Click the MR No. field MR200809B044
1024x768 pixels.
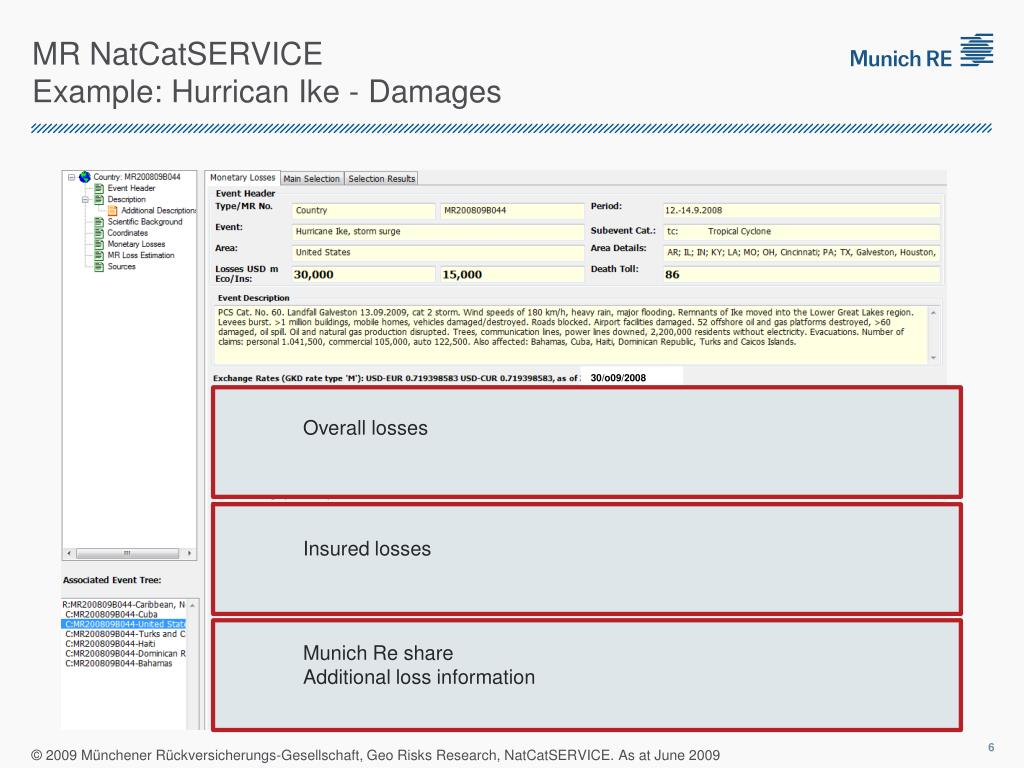[511, 210]
